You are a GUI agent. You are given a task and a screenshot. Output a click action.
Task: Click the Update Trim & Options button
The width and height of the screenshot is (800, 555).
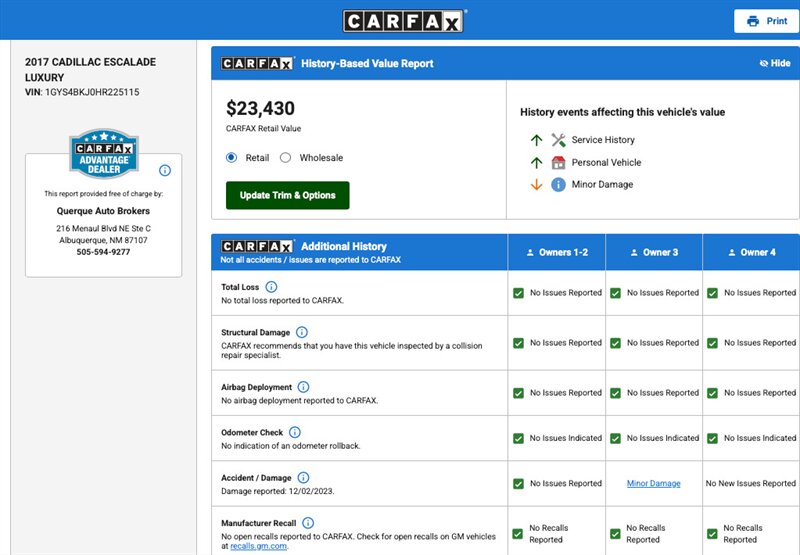287,195
